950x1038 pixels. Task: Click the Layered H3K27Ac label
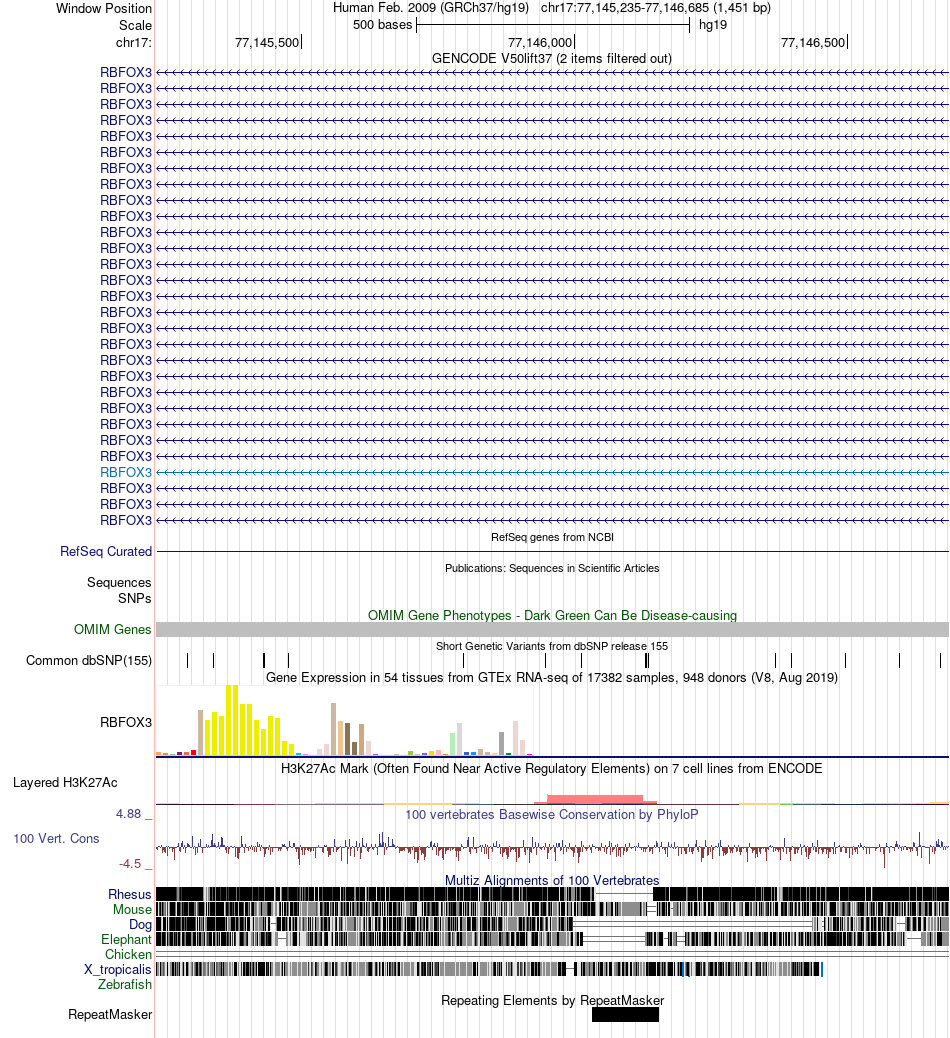coord(65,782)
